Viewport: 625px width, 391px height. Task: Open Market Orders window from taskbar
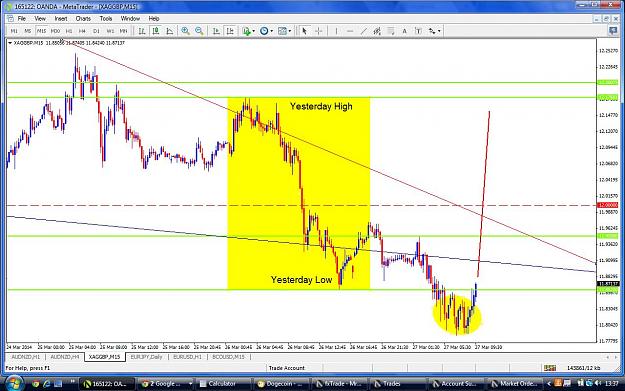pos(515,384)
